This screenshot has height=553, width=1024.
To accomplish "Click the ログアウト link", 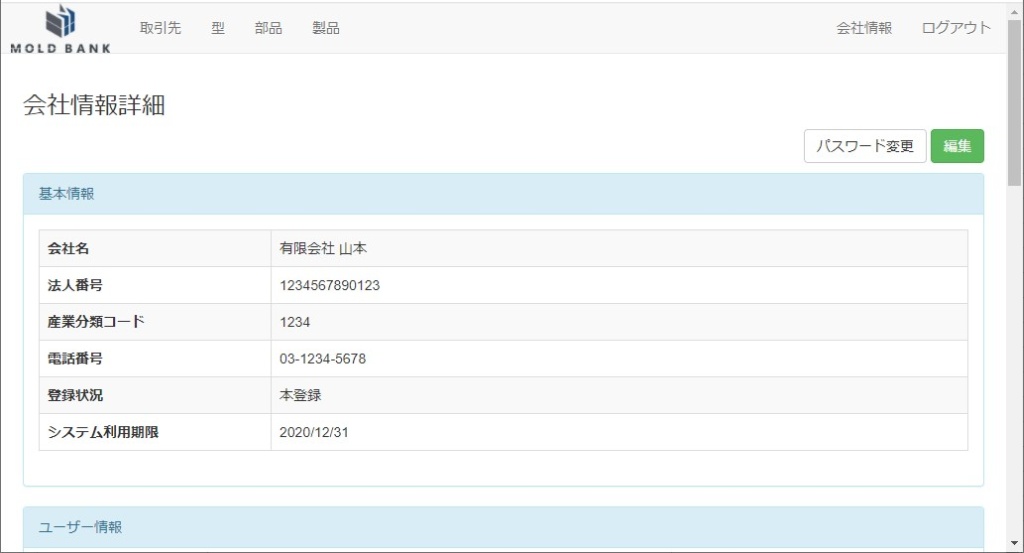I will pyautogui.click(x=956, y=28).
